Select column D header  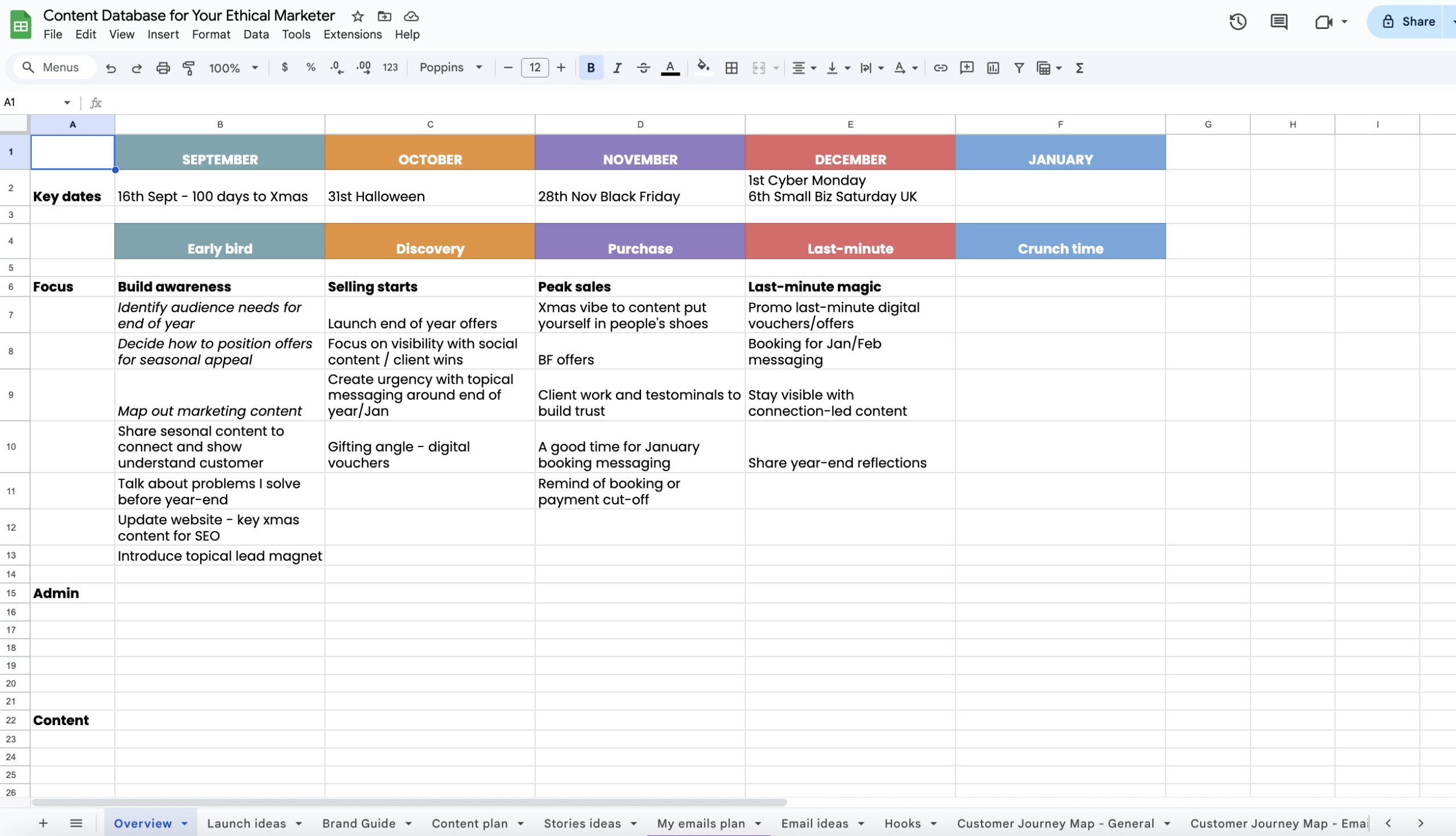tap(640, 124)
